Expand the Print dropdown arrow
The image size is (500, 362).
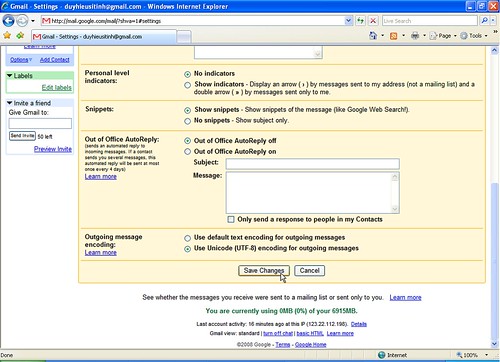424,35
